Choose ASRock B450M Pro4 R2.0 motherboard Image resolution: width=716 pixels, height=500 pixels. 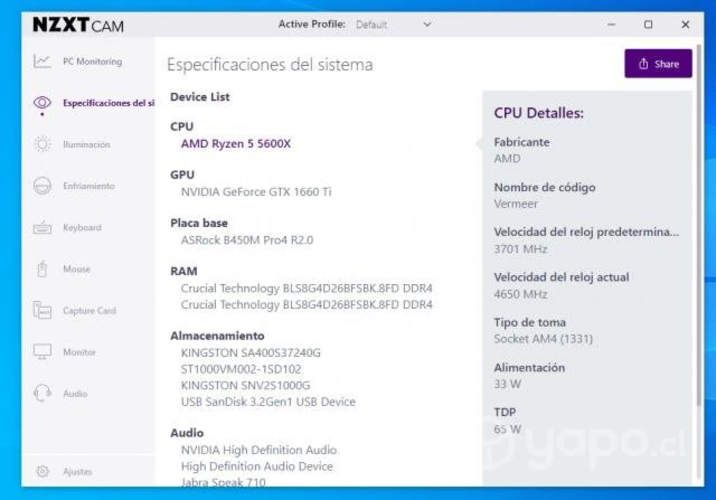[x=247, y=240]
